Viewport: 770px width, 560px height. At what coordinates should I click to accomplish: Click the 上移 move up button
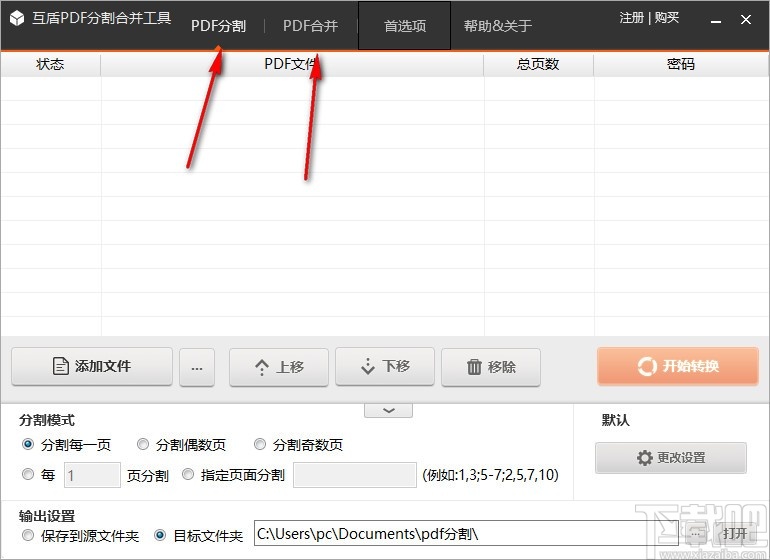[279, 367]
